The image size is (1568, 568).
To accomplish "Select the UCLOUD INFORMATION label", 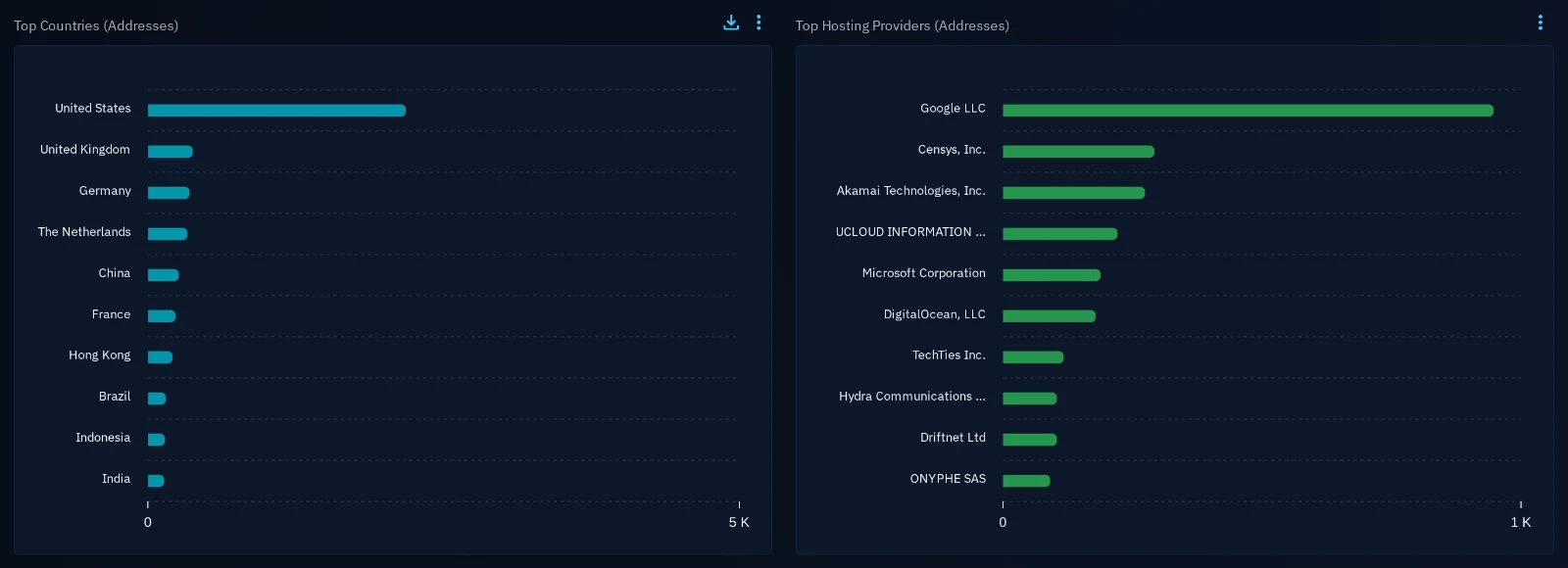I will [x=910, y=232].
